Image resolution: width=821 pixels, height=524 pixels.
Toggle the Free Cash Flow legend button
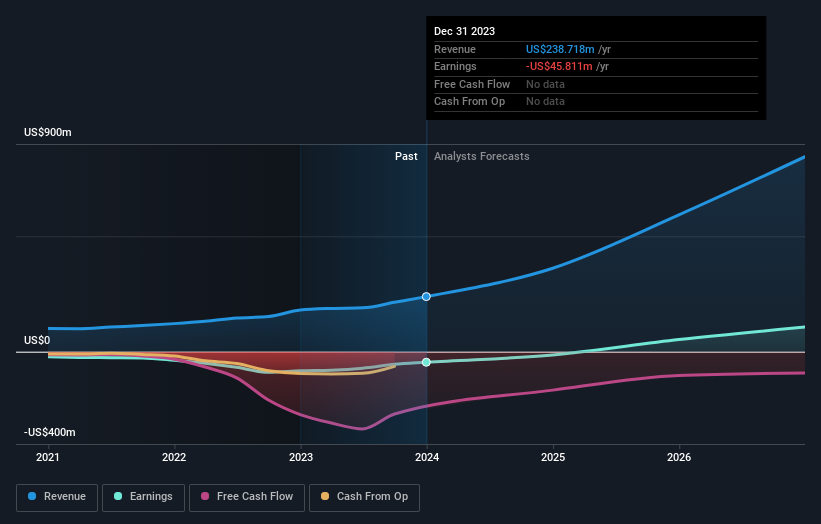(247, 497)
